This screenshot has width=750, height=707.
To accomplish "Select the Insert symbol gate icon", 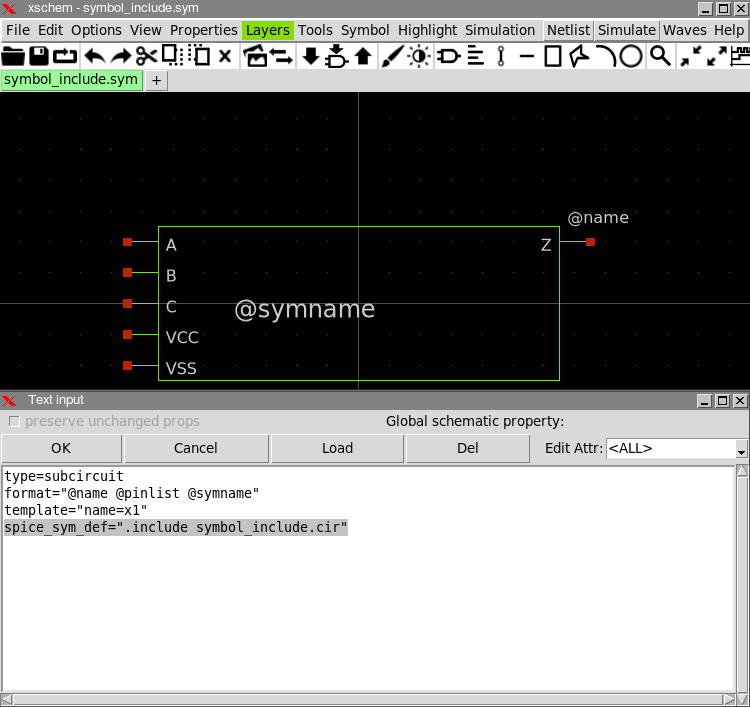I will (449, 56).
